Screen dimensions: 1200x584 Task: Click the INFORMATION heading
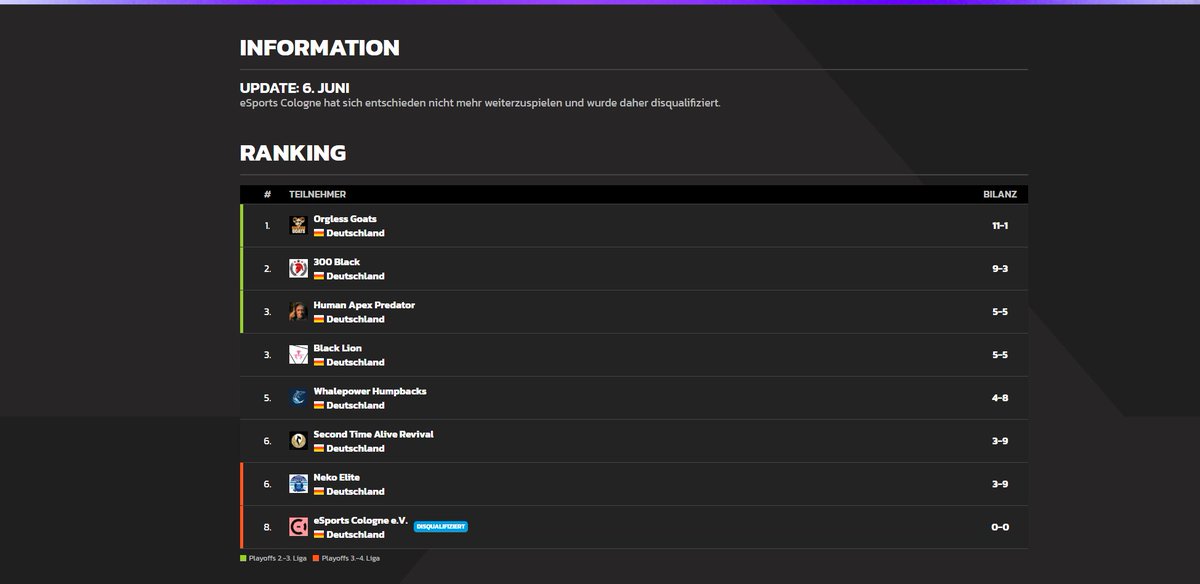coord(320,48)
